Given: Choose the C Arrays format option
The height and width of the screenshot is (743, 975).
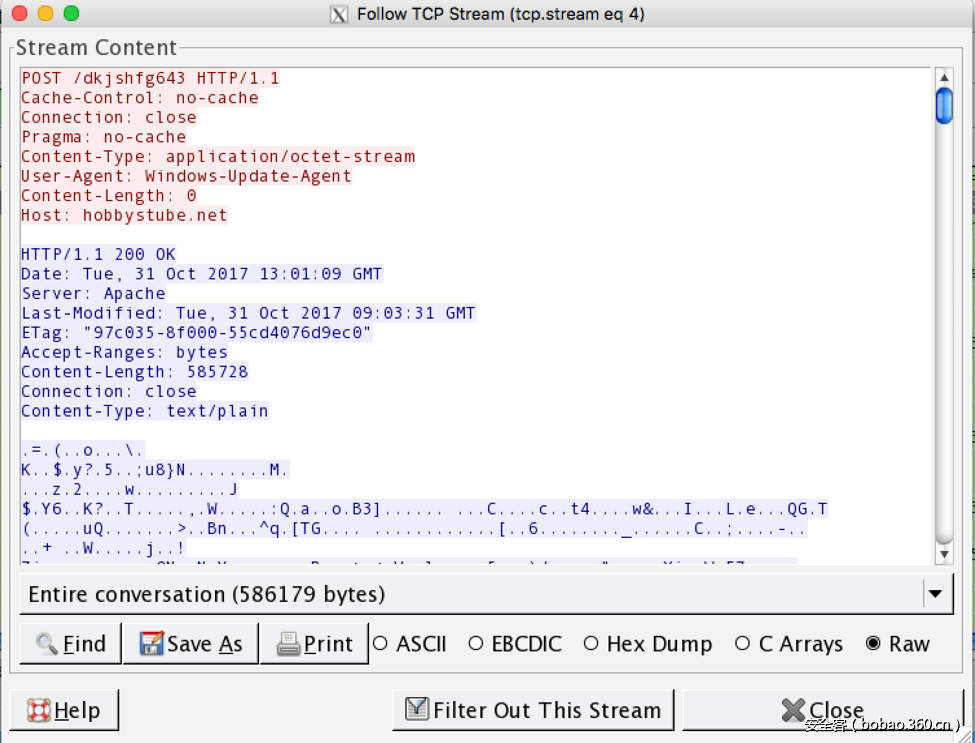Looking at the screenshot, I should 742,644.
